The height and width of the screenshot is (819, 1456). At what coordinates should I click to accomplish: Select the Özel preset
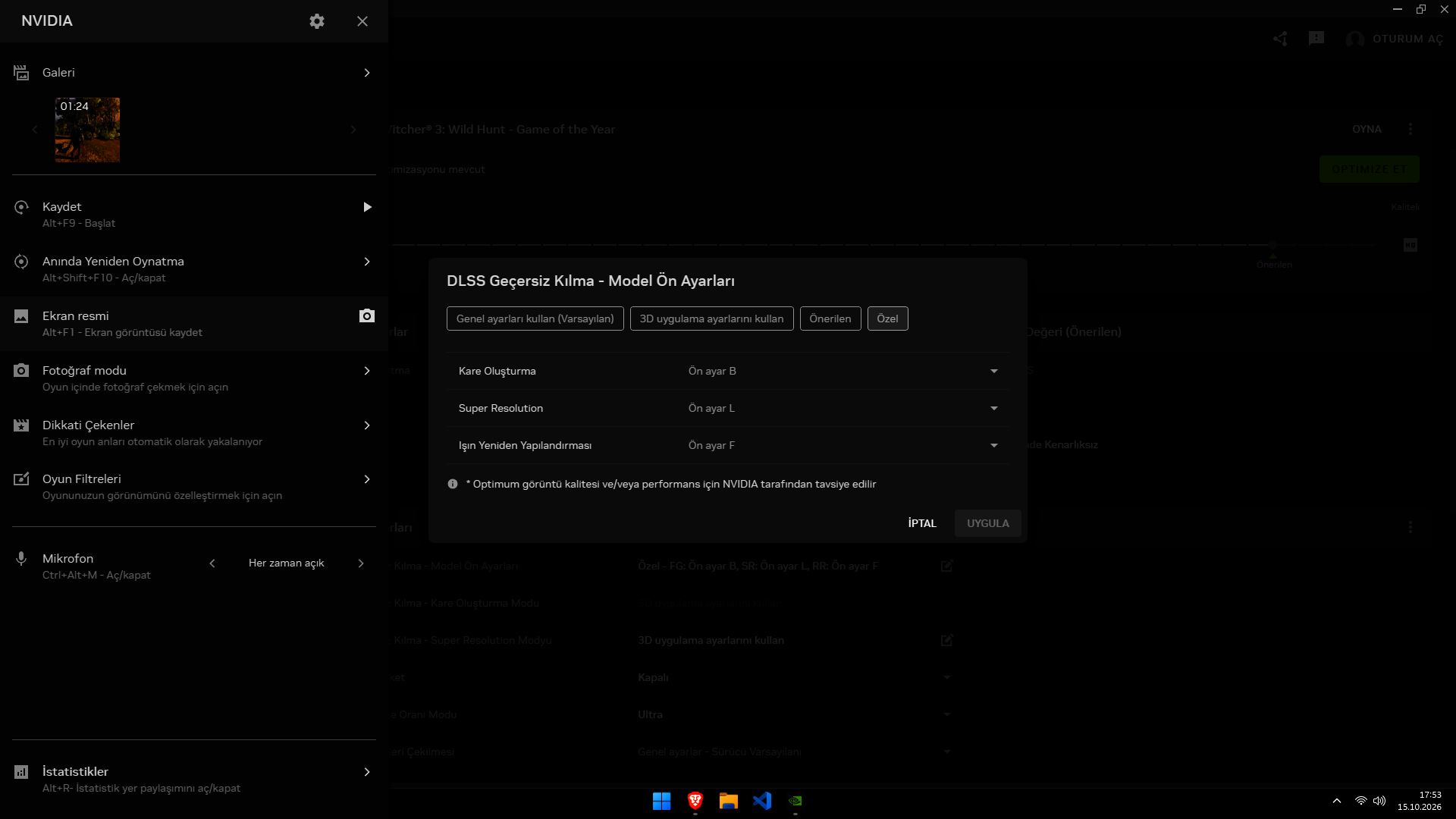click(x=887, y=318)
